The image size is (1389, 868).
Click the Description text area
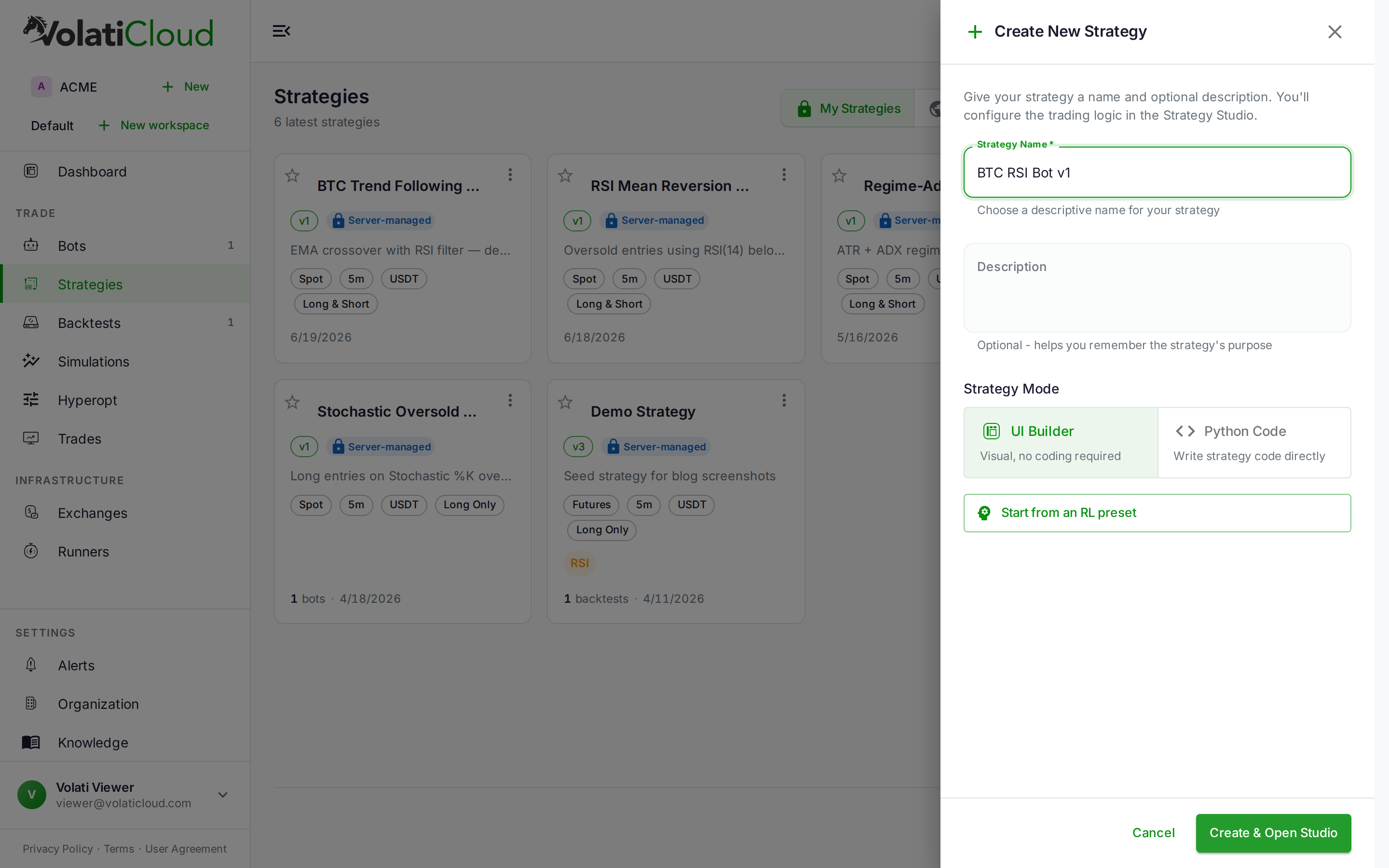1157,287
